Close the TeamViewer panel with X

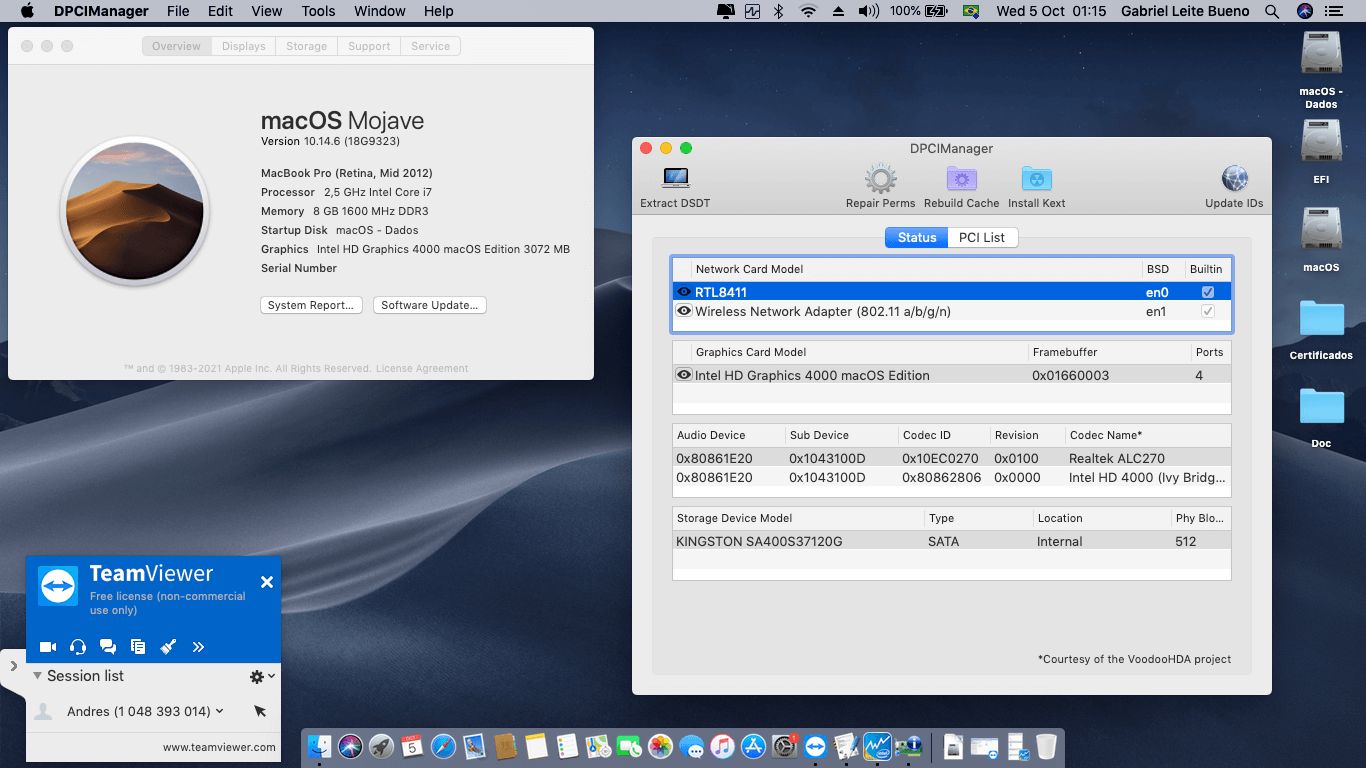coord(267,582)
